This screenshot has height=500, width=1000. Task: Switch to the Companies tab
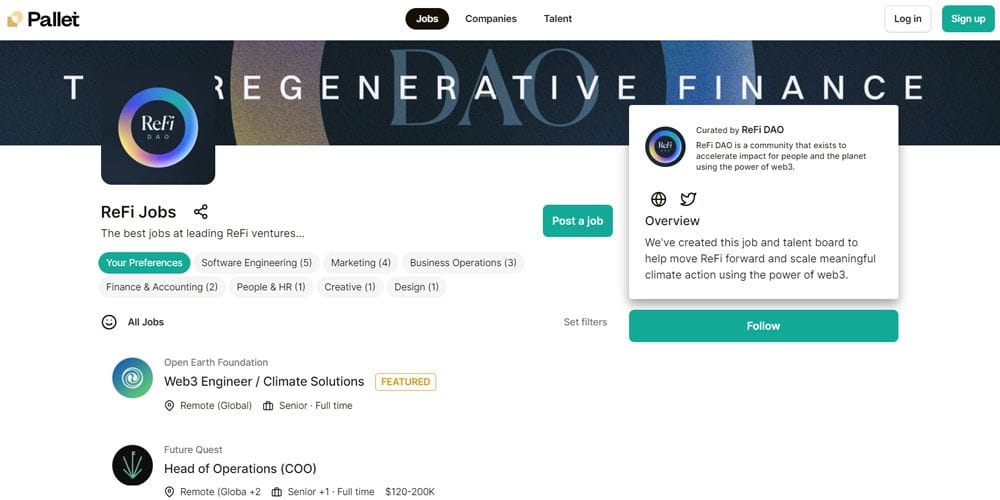pyautogui.click(x=491, y=19)
